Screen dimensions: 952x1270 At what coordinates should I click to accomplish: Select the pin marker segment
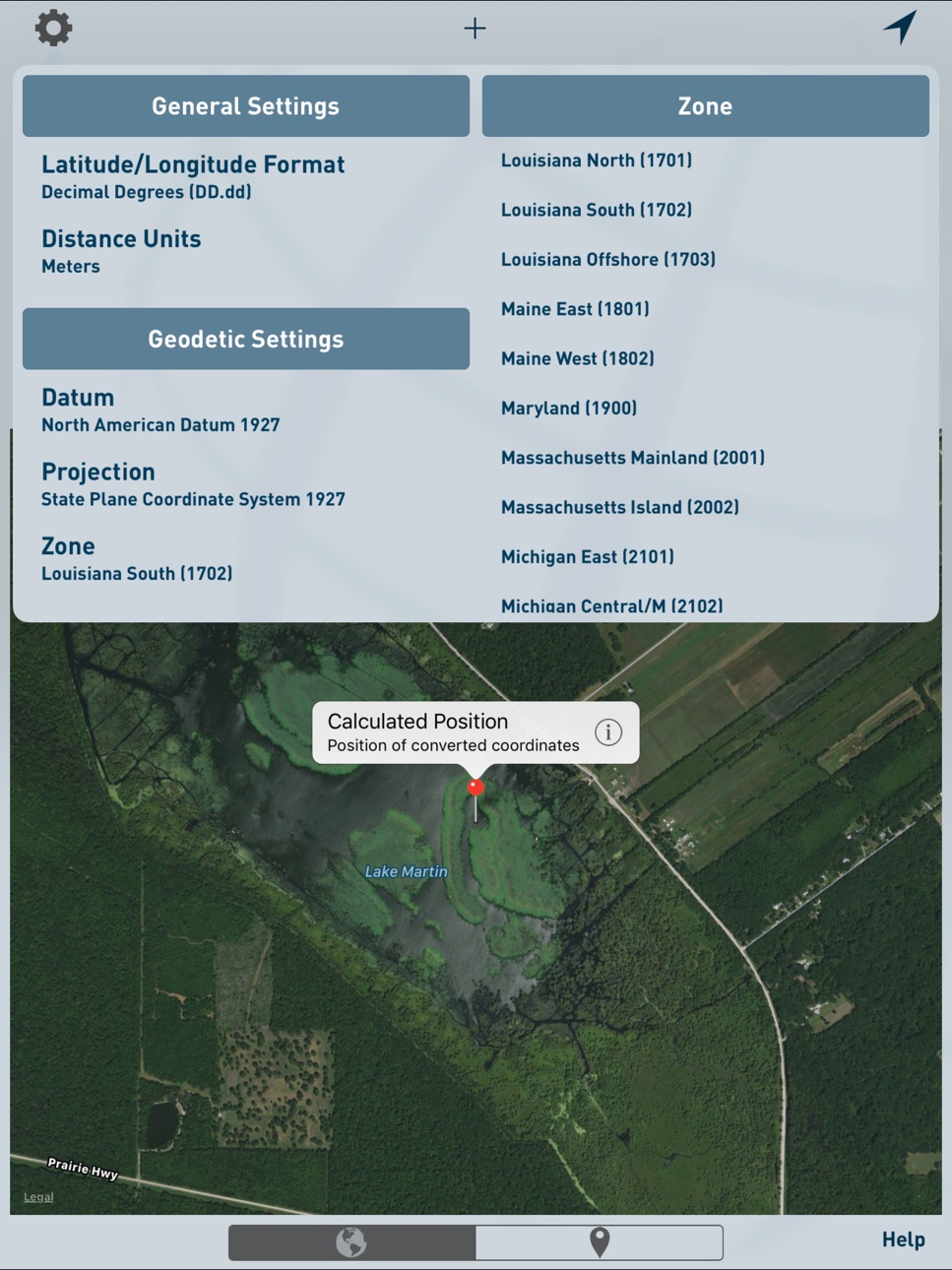pos(600,1242)
